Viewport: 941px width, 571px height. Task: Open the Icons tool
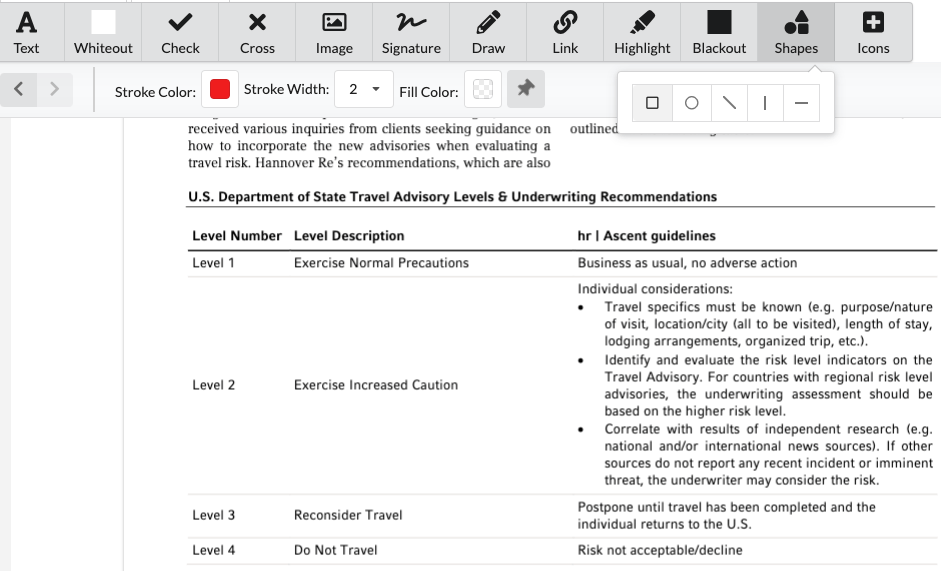[873, 32]
